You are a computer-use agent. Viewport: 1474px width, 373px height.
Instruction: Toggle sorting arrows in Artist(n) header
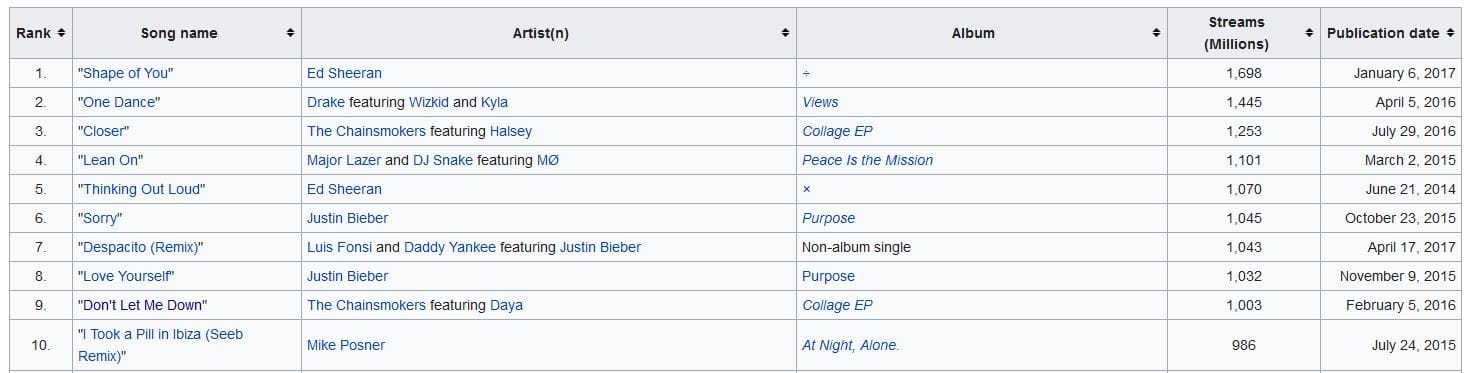(785, 33)
